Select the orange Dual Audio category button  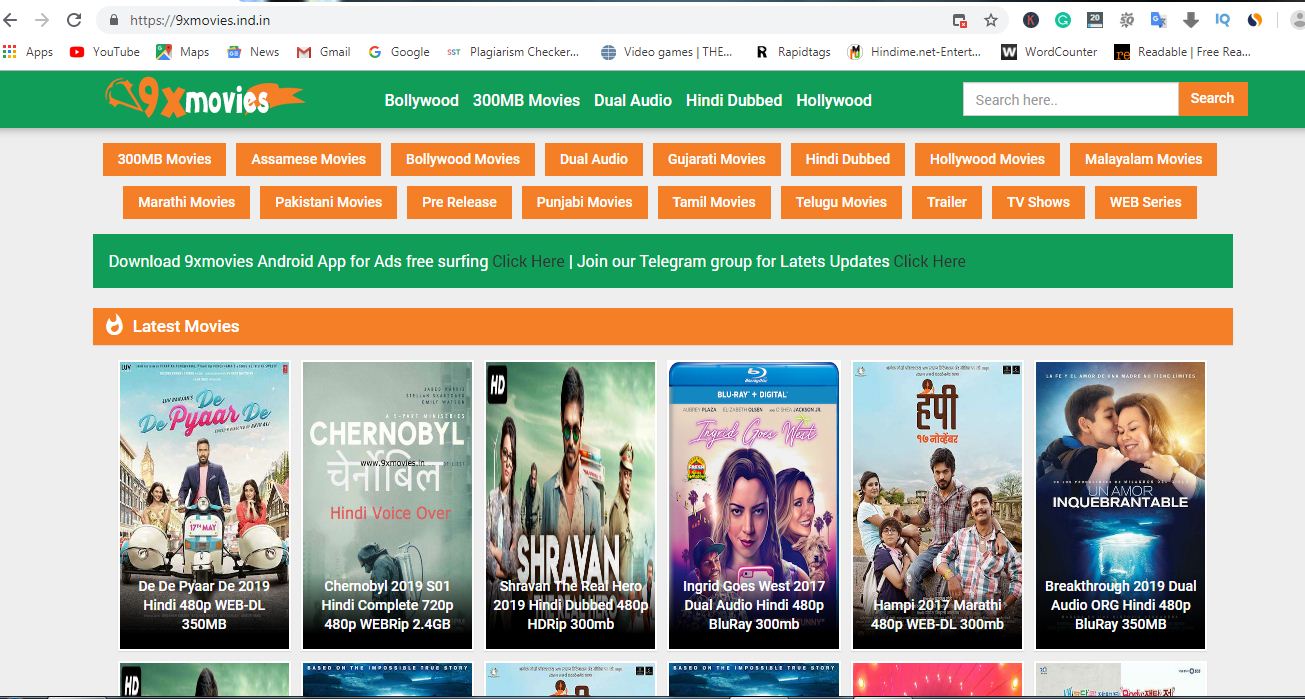(594, 159)
